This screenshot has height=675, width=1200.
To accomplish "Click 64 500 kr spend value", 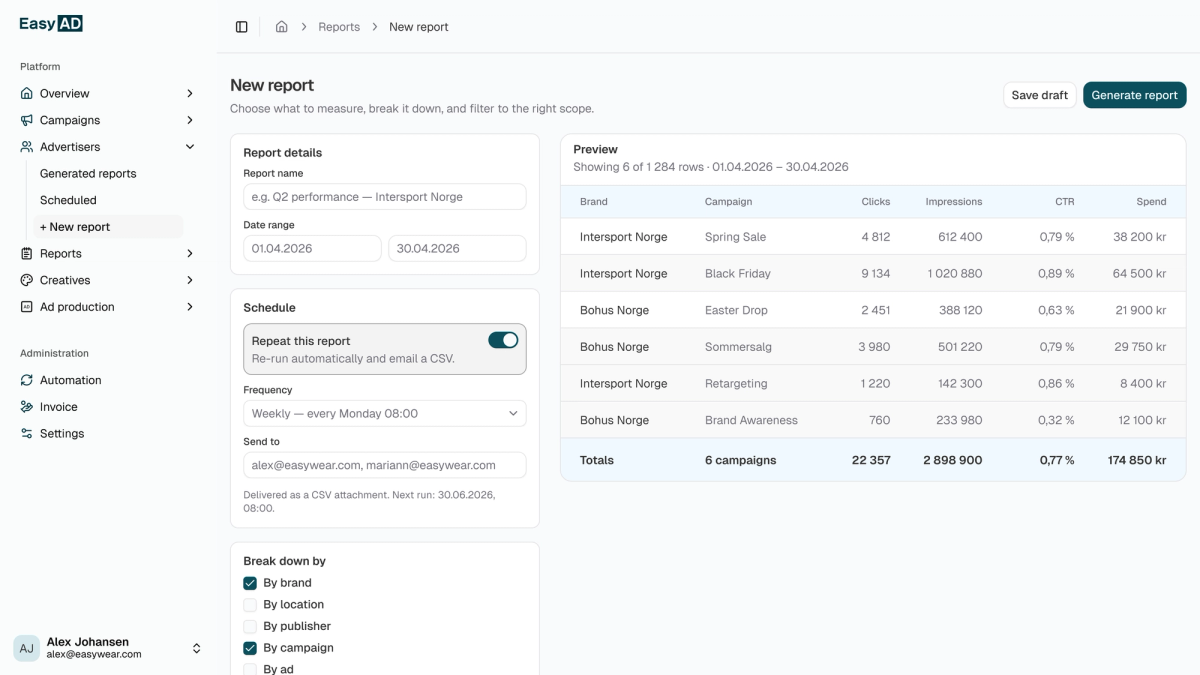I will point(1140,274).
